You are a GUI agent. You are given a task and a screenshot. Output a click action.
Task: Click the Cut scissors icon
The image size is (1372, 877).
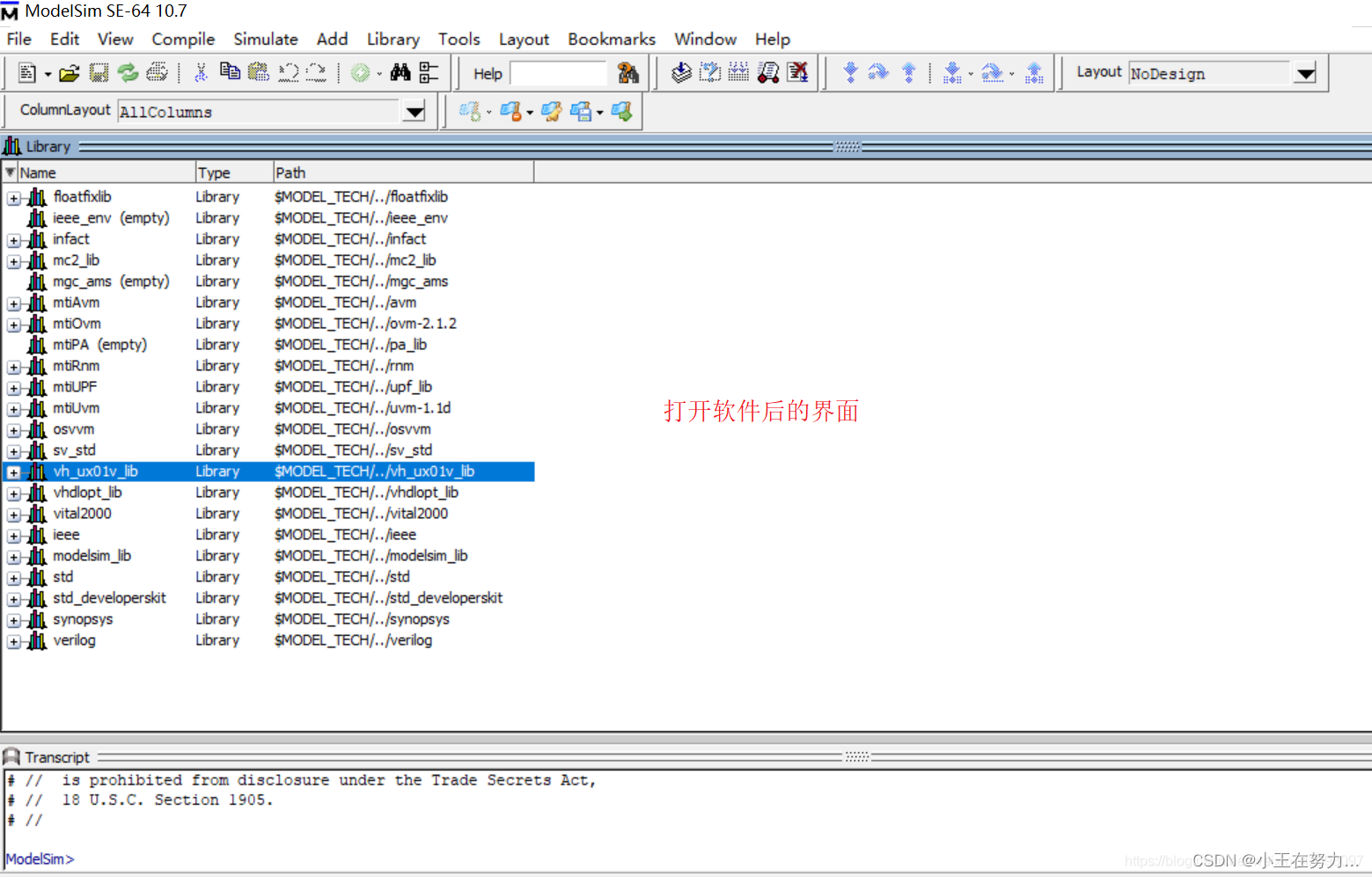pos(201,73)
